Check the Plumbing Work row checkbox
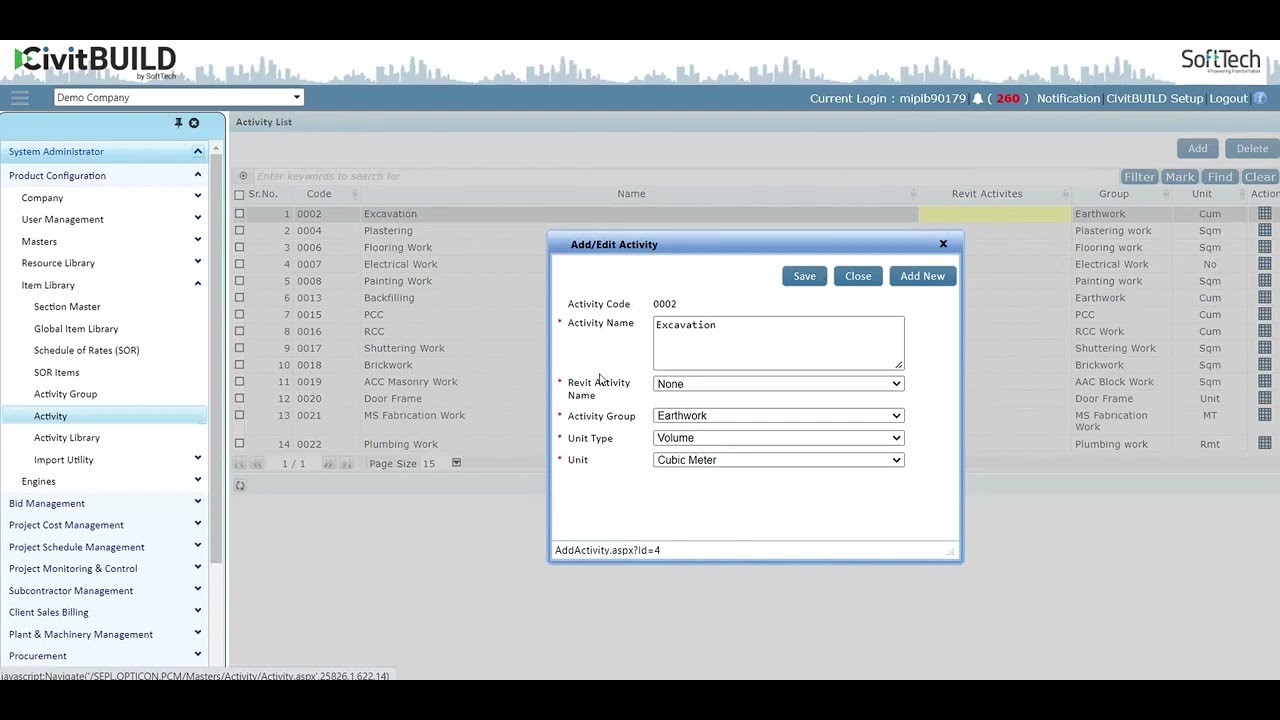 239,444
